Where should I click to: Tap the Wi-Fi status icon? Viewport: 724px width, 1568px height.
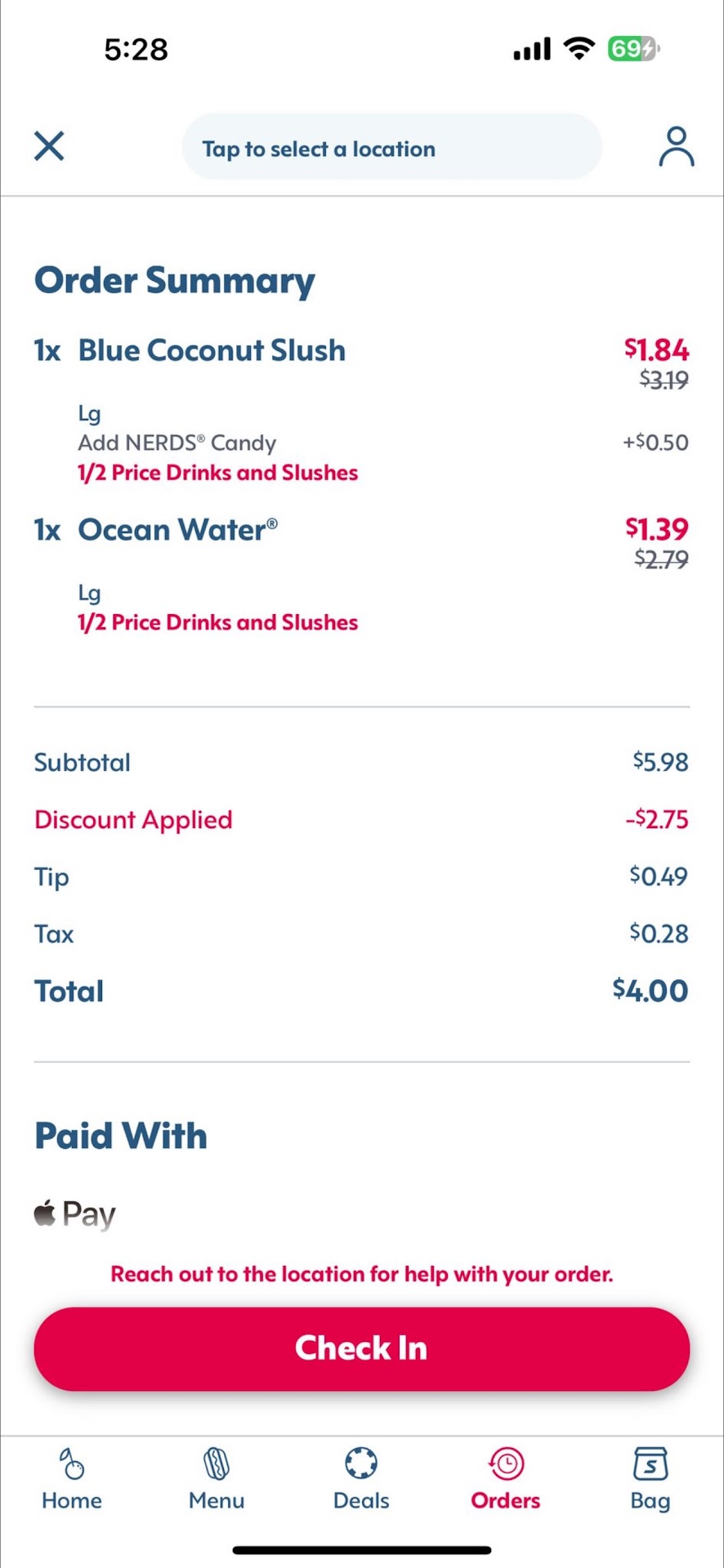(579, 49)
